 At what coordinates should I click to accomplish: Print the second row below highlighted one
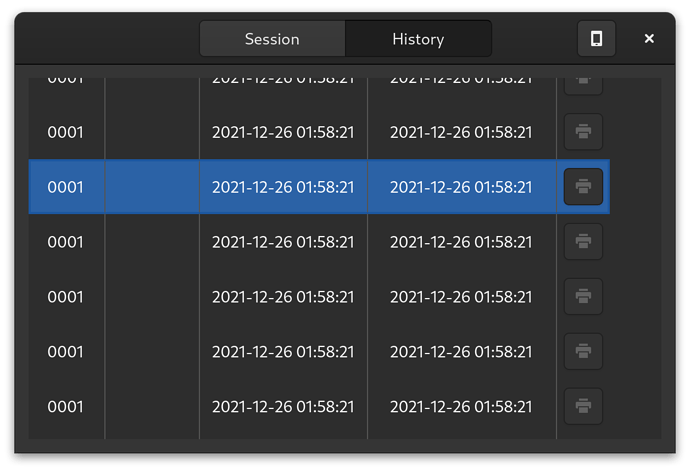point(583,296)
